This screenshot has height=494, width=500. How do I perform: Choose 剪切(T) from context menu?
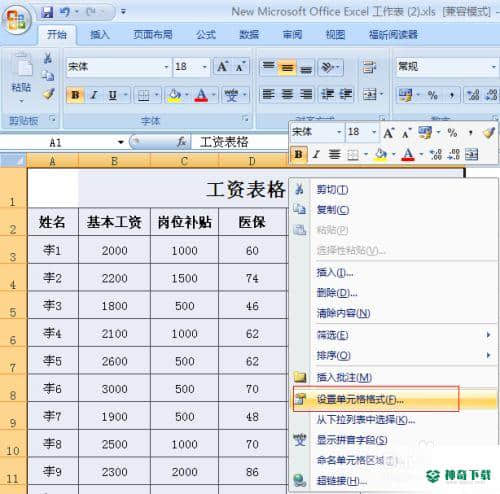(x=393, y=190)
